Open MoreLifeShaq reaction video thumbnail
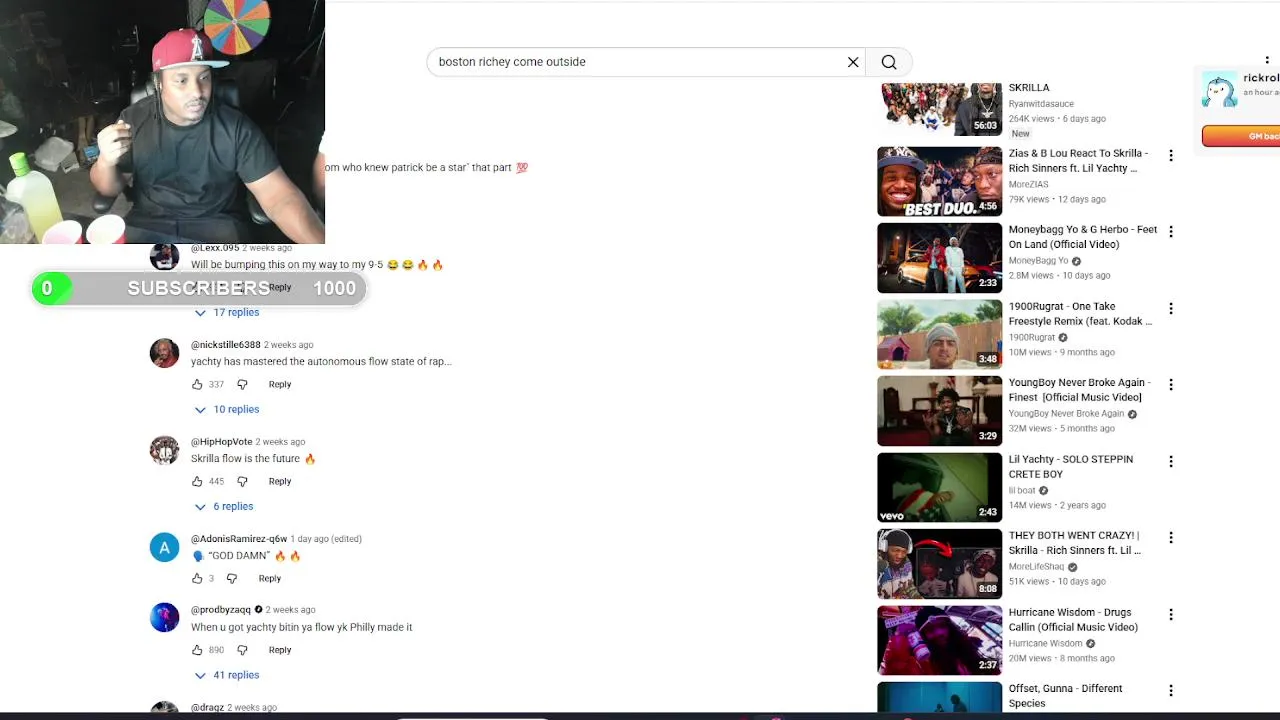This screenshot has height=720, width=1280. 939,564
